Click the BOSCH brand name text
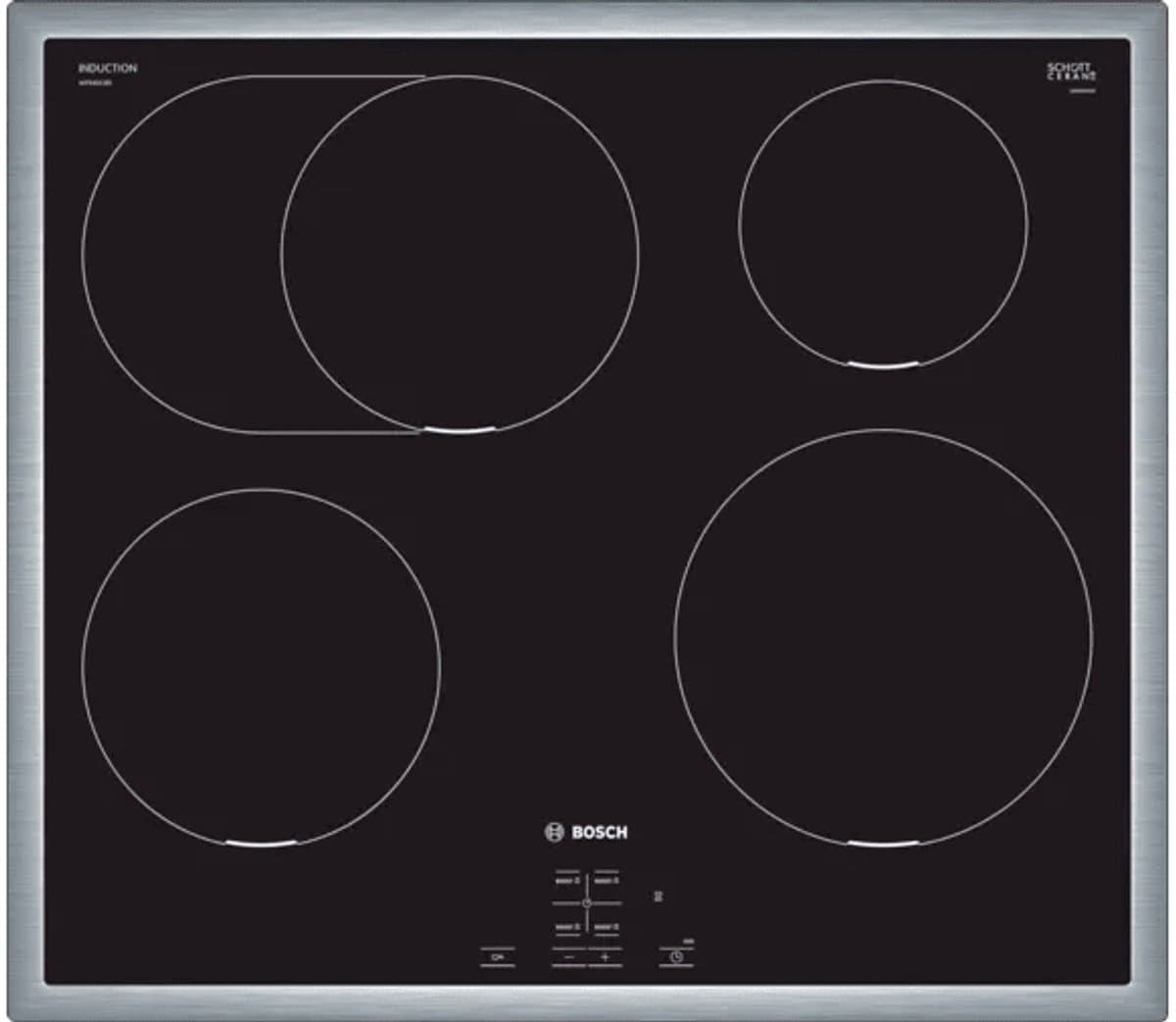 [x=599, y=832]
